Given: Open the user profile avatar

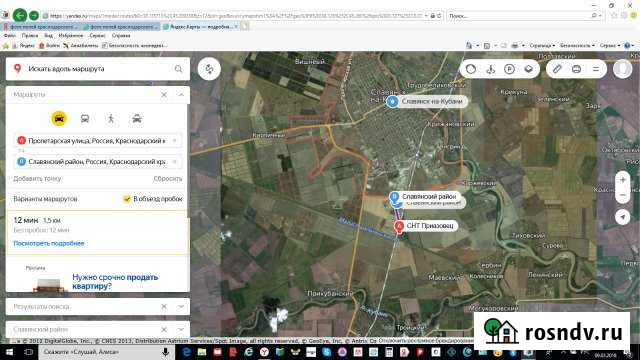Looking at the screenshot, I should click(622, 69).
